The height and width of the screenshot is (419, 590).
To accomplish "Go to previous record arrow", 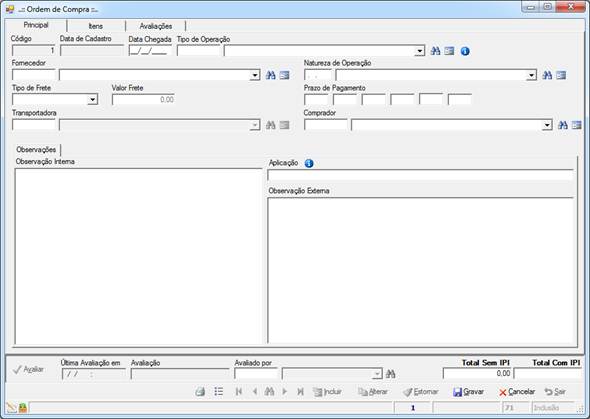I will point(255,392).
